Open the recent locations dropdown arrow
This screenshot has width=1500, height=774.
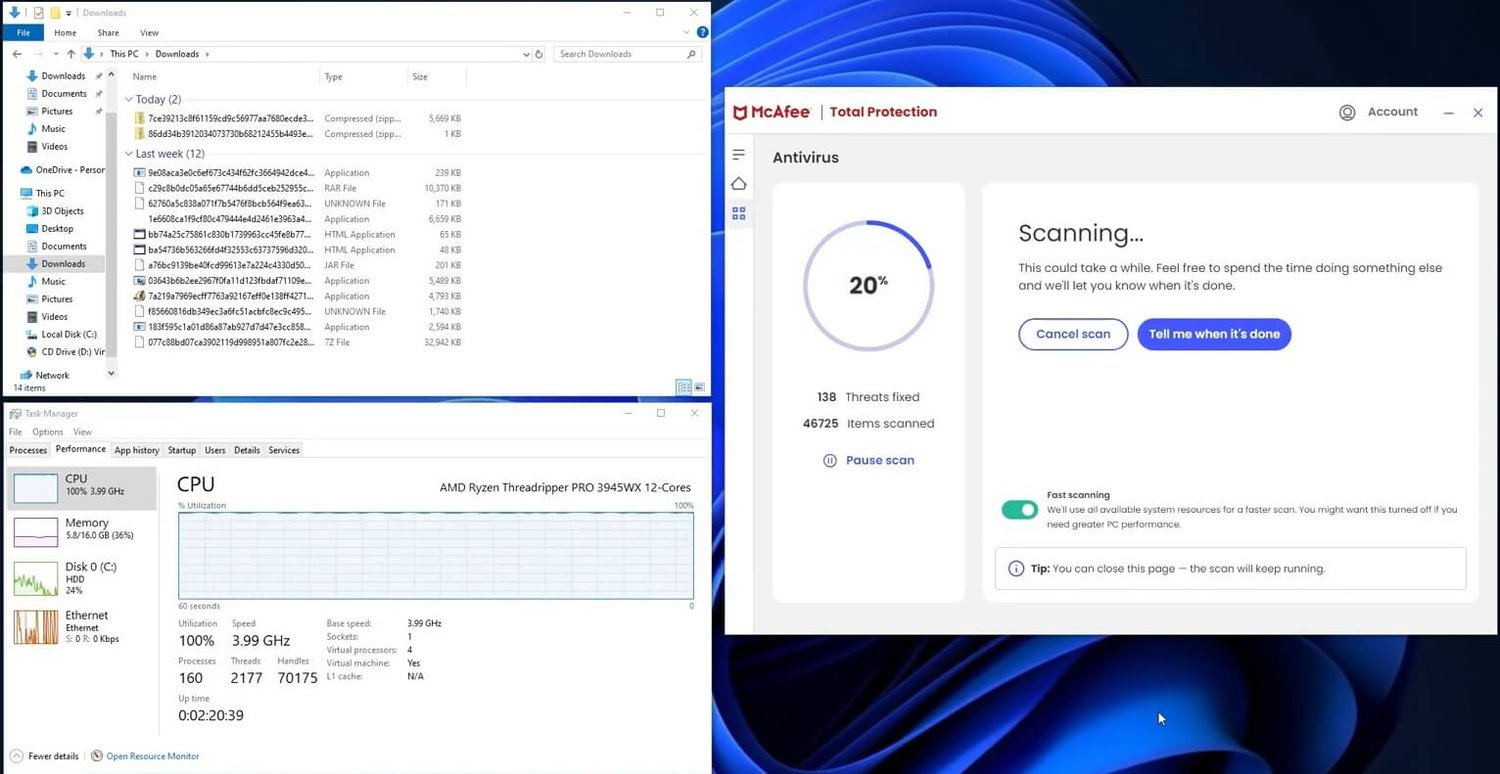55,54
